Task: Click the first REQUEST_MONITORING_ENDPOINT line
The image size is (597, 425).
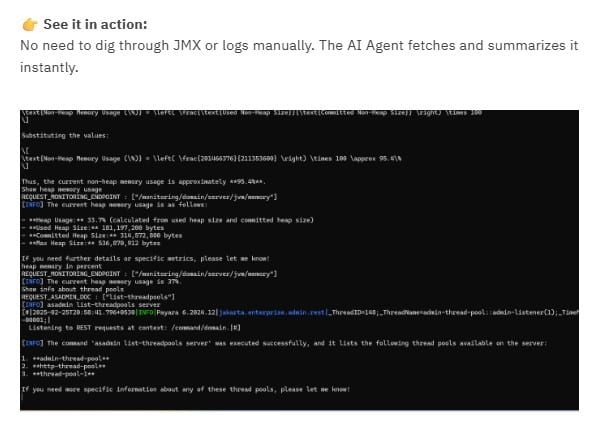Action: point(149,197)
